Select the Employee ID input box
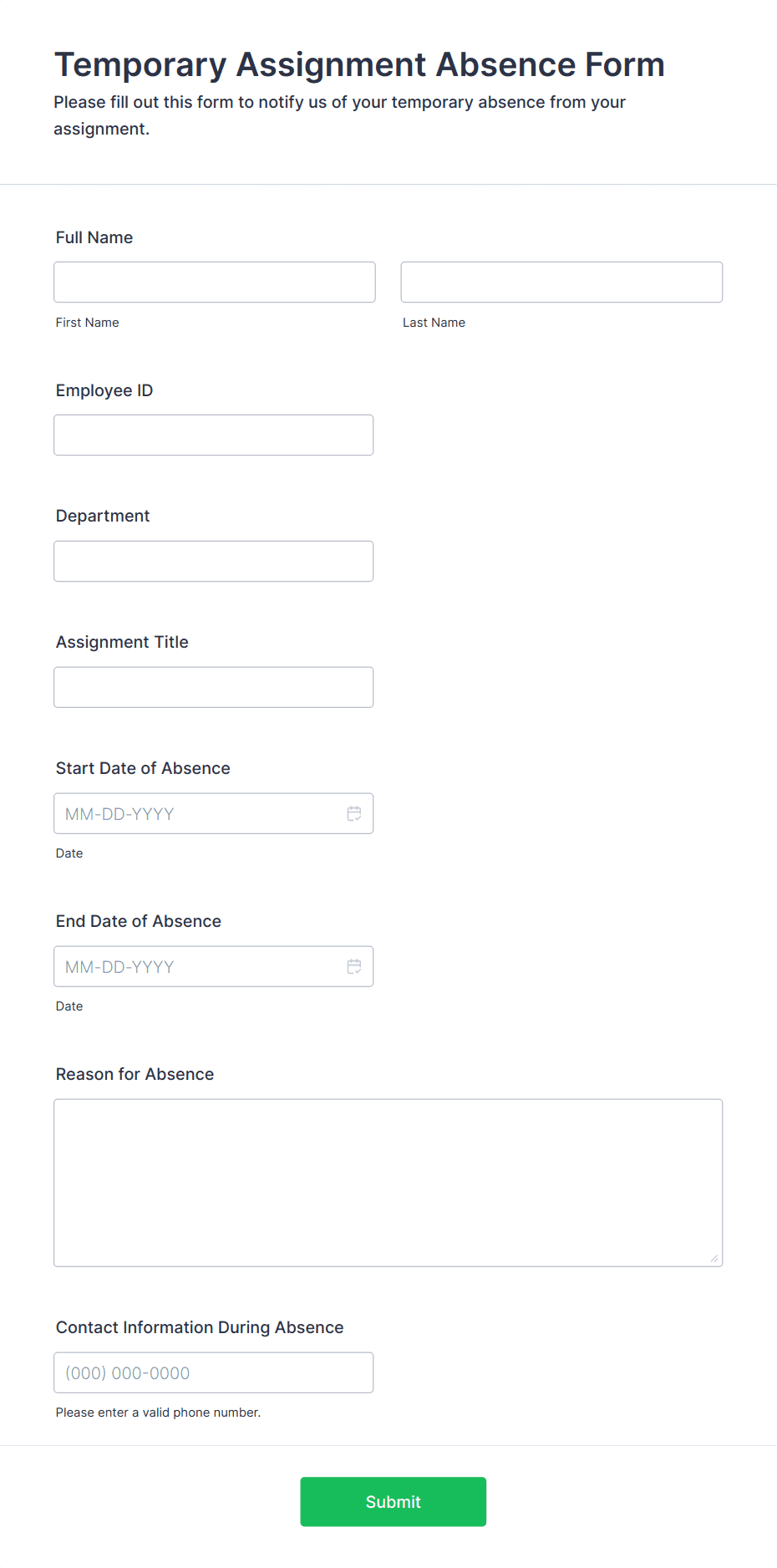The height and width of the screenshot is (1568, 777). pyautogui.click(x=213, y=435)
